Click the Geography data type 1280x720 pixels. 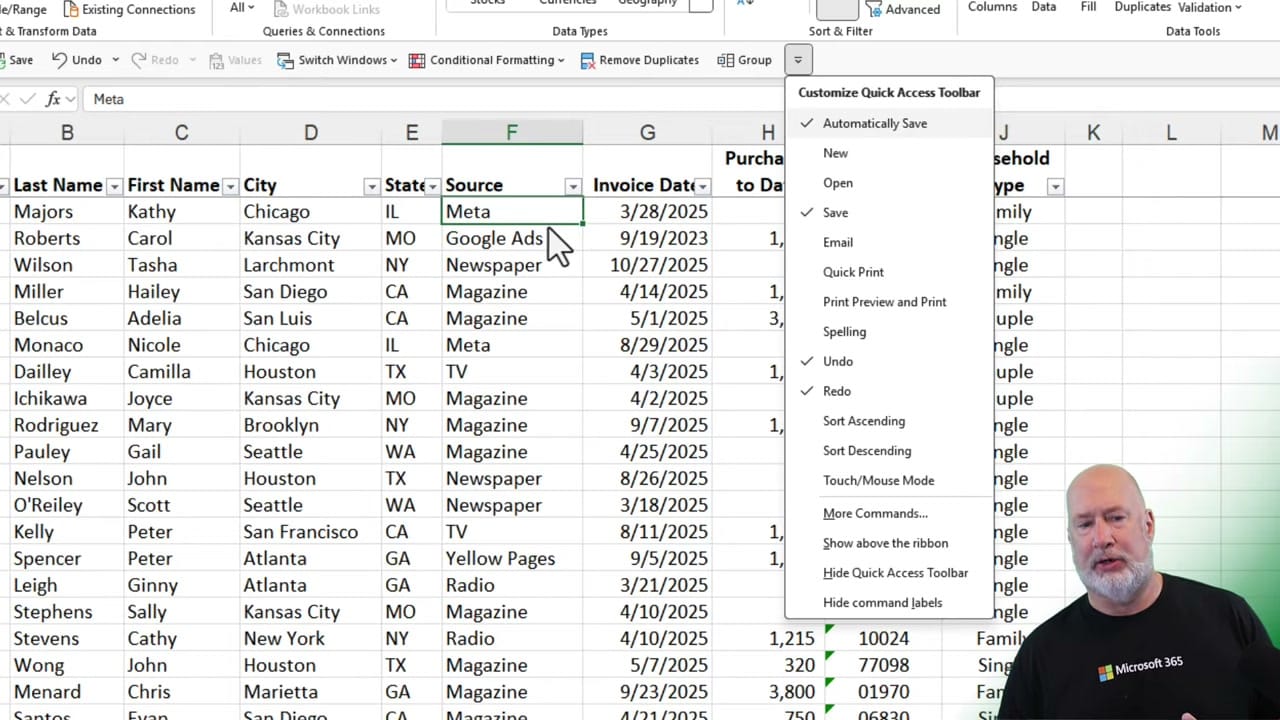click(x=647, y=3)
